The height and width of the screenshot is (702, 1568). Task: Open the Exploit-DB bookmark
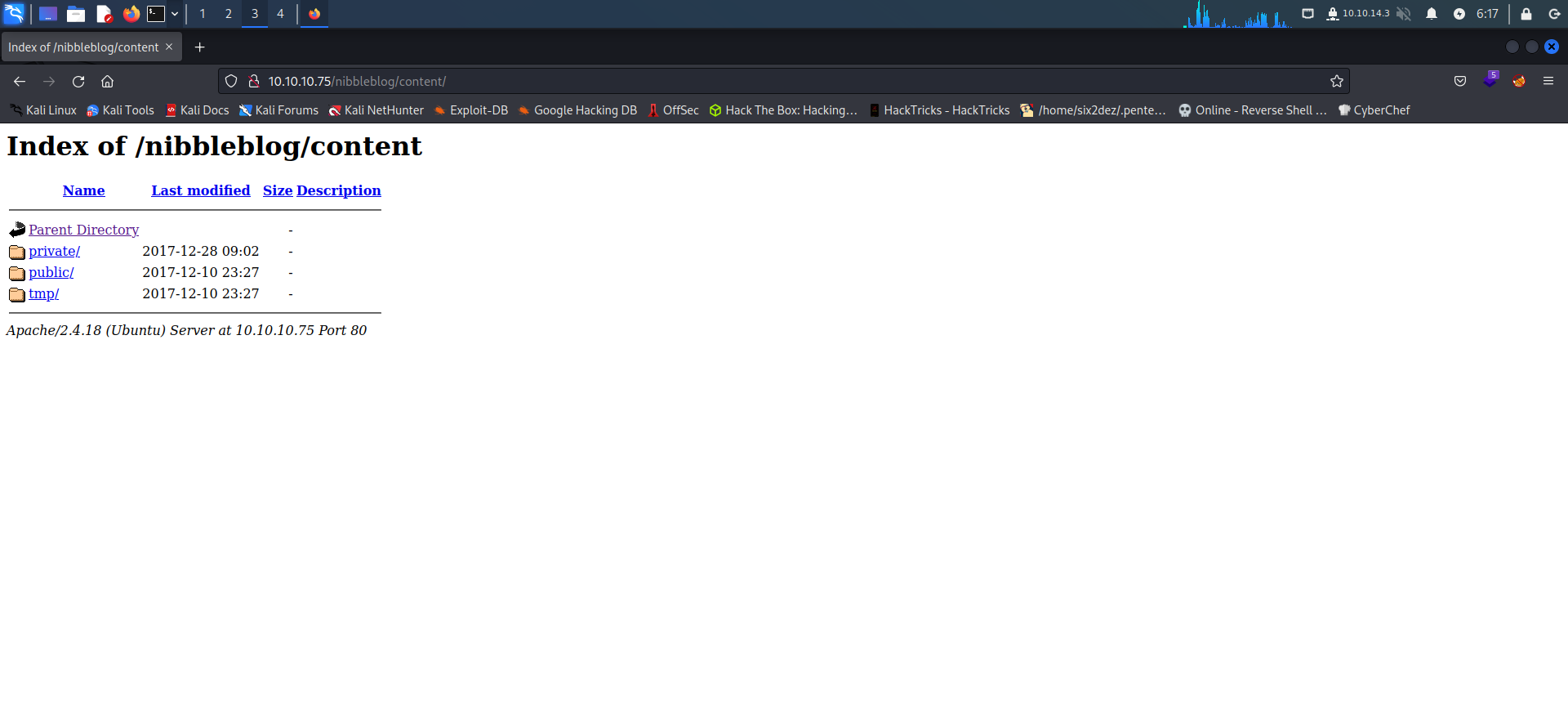[x=470, y=110]
